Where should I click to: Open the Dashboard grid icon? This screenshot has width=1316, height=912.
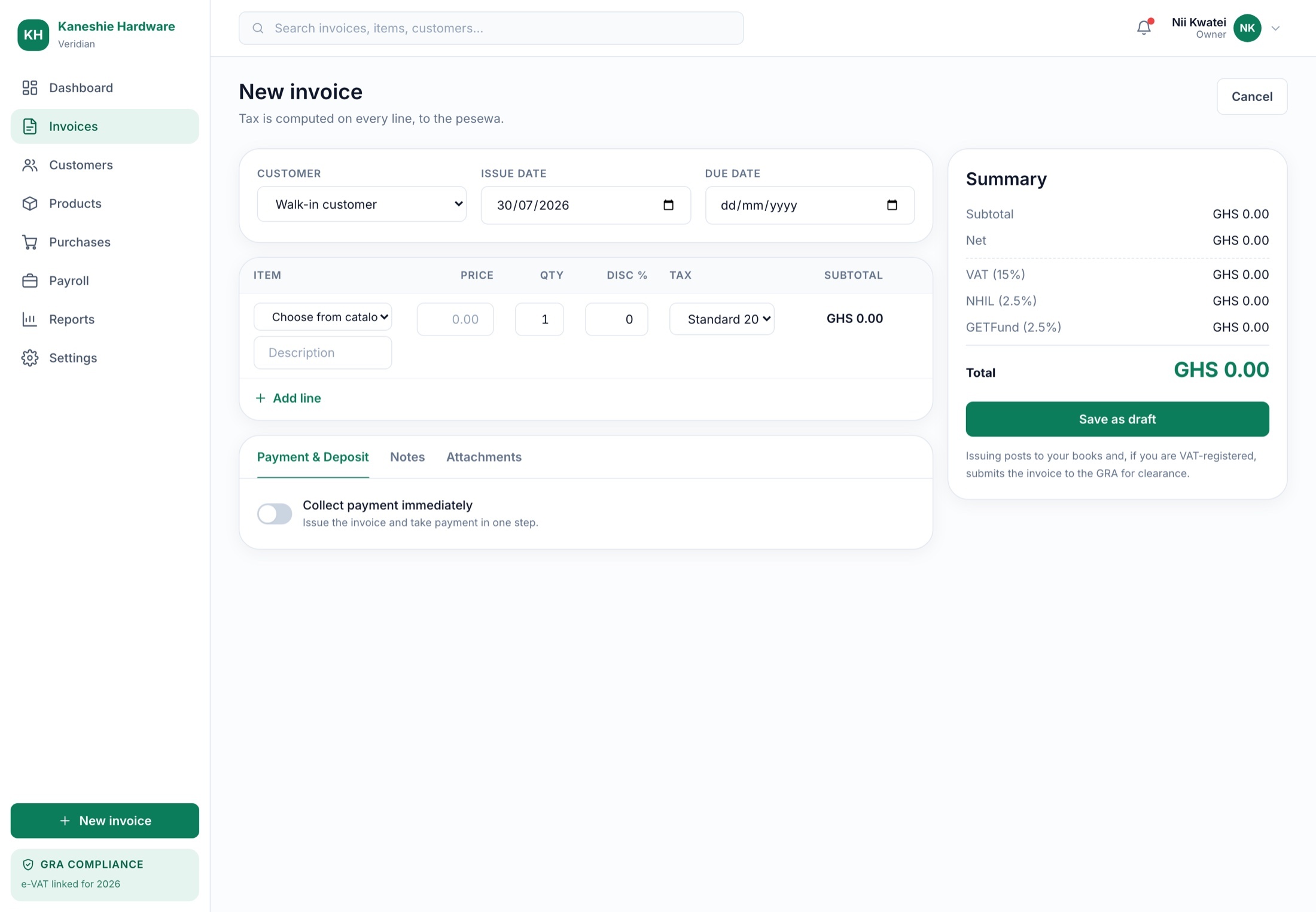pos(30,88)
